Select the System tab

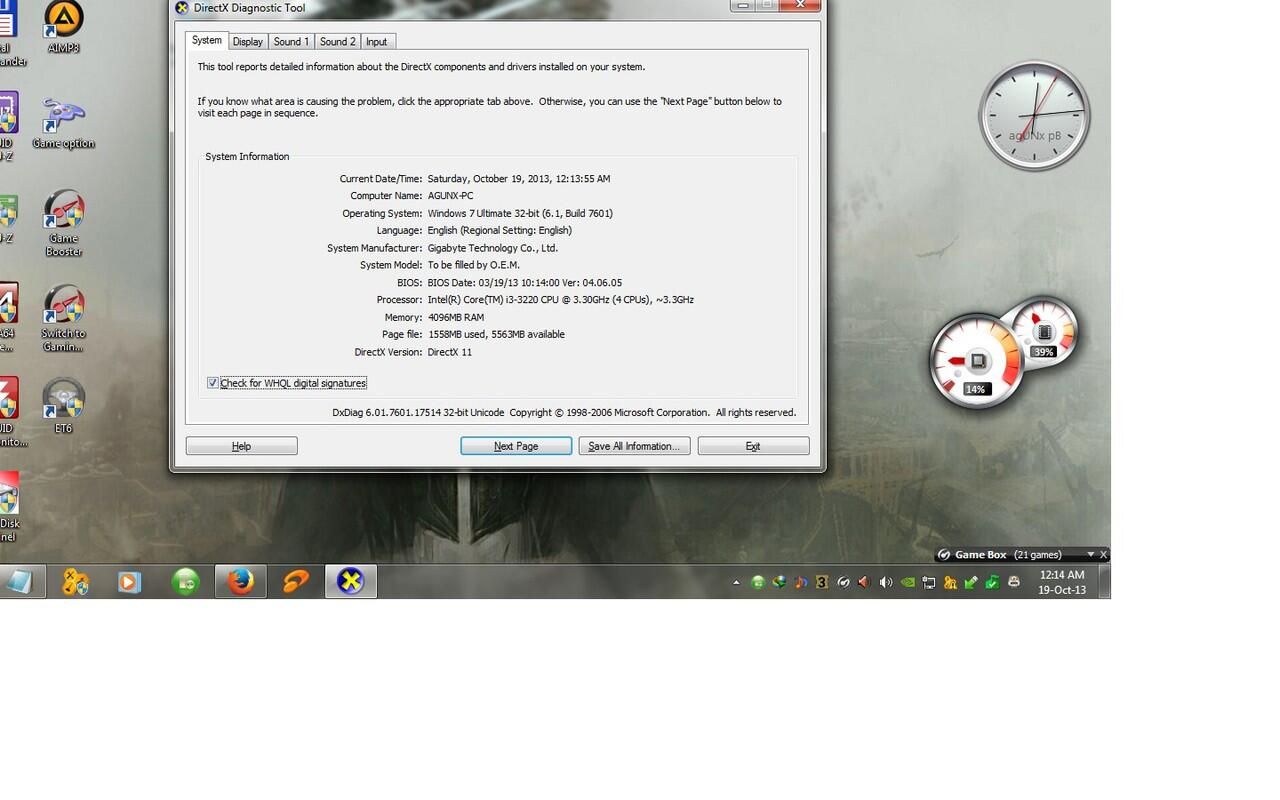[x=207, y=40]
